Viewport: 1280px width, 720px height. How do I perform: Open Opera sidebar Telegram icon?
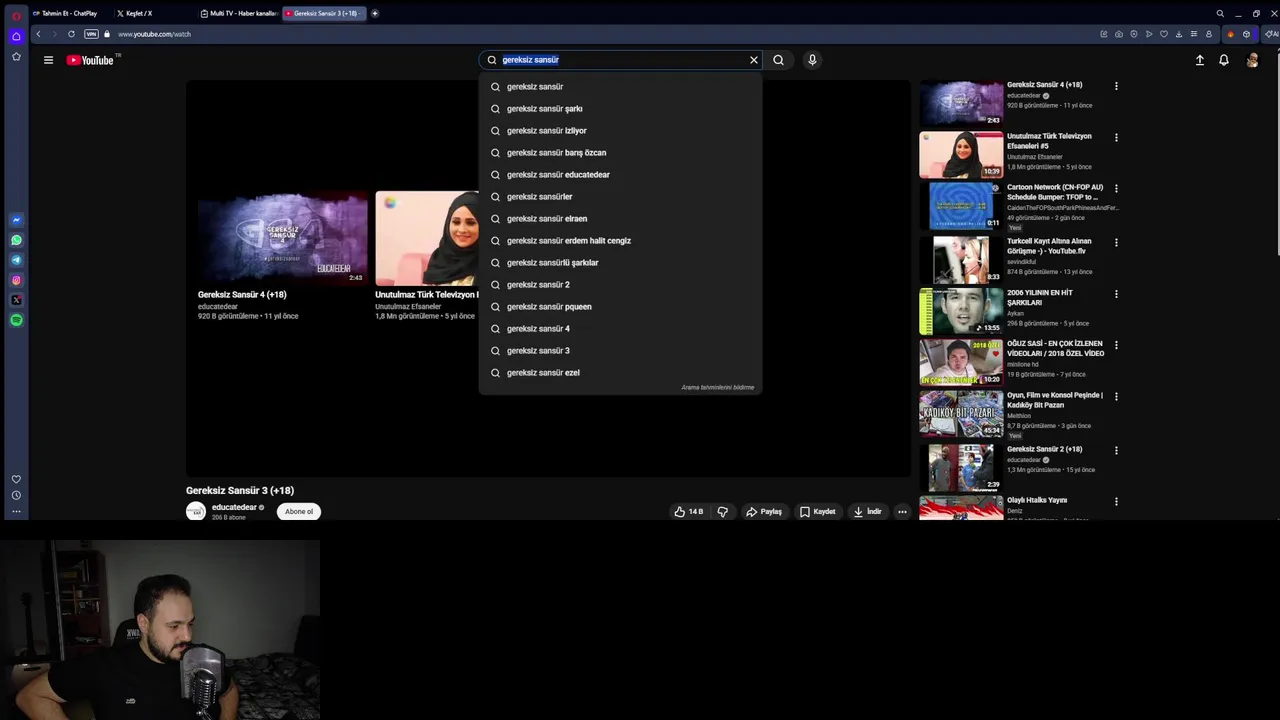[16, 260]
